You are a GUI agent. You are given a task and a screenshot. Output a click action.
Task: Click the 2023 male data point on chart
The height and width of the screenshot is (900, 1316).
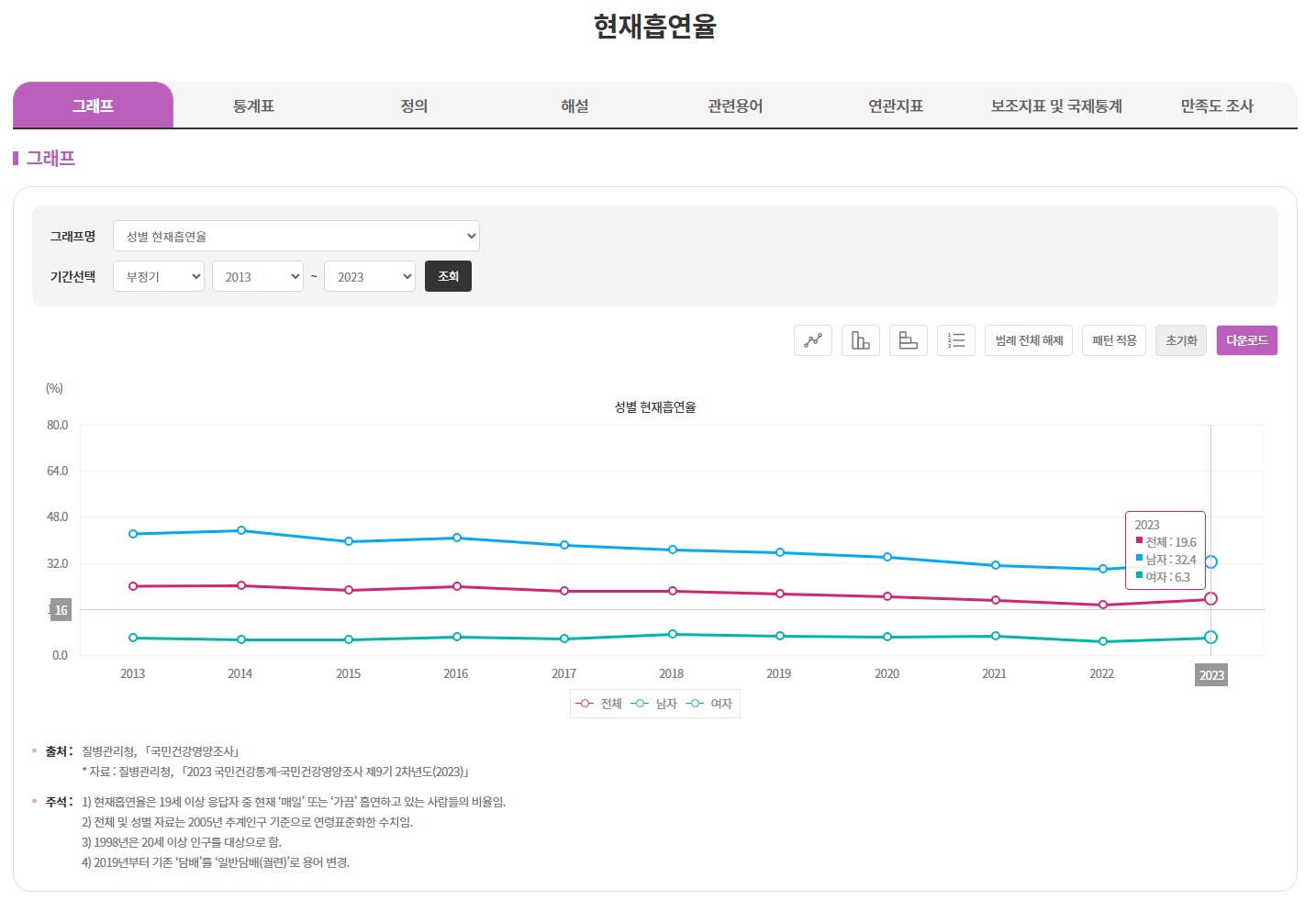1210,561
